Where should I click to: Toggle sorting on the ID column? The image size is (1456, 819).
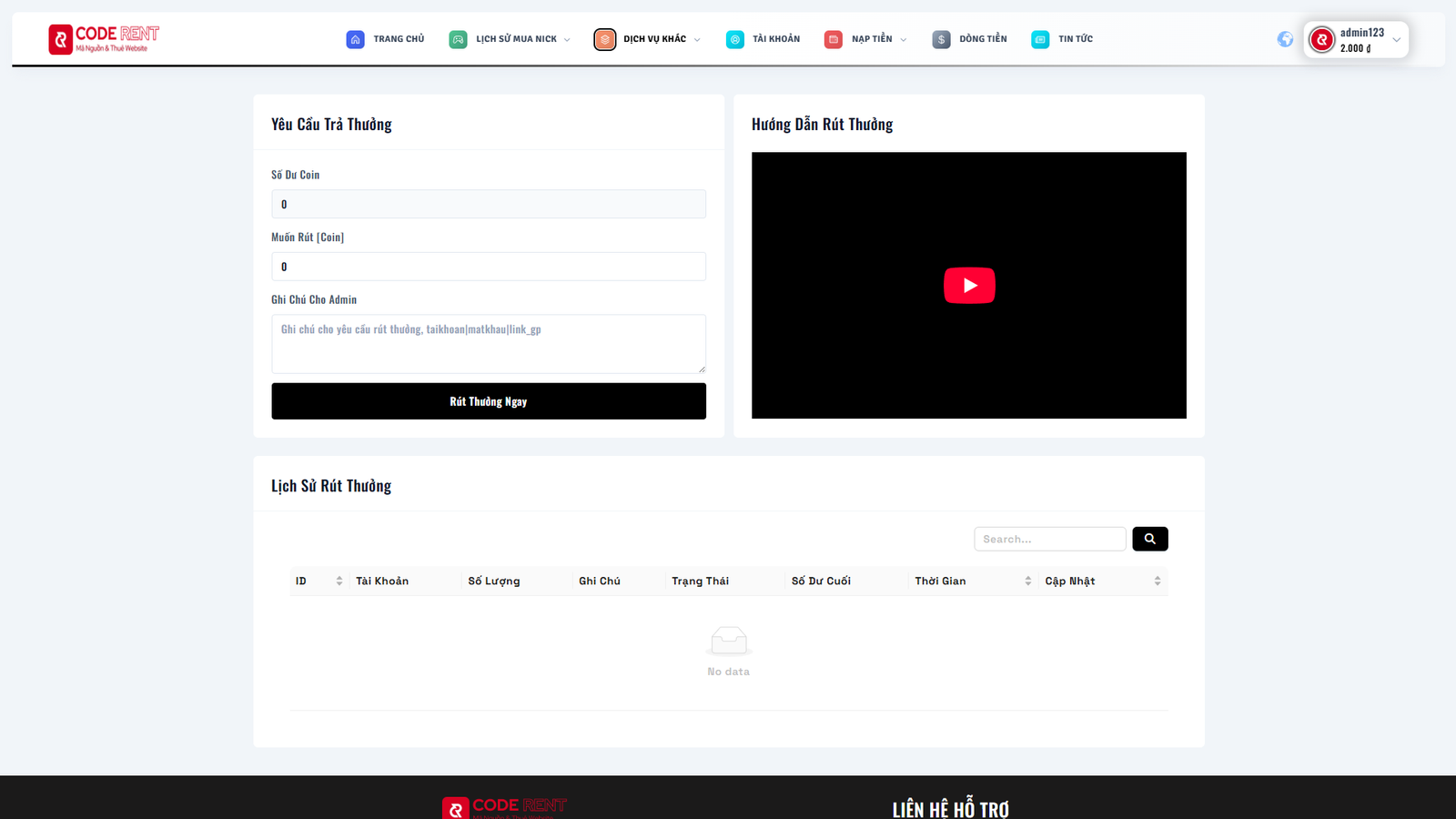(x=340, y=581)
